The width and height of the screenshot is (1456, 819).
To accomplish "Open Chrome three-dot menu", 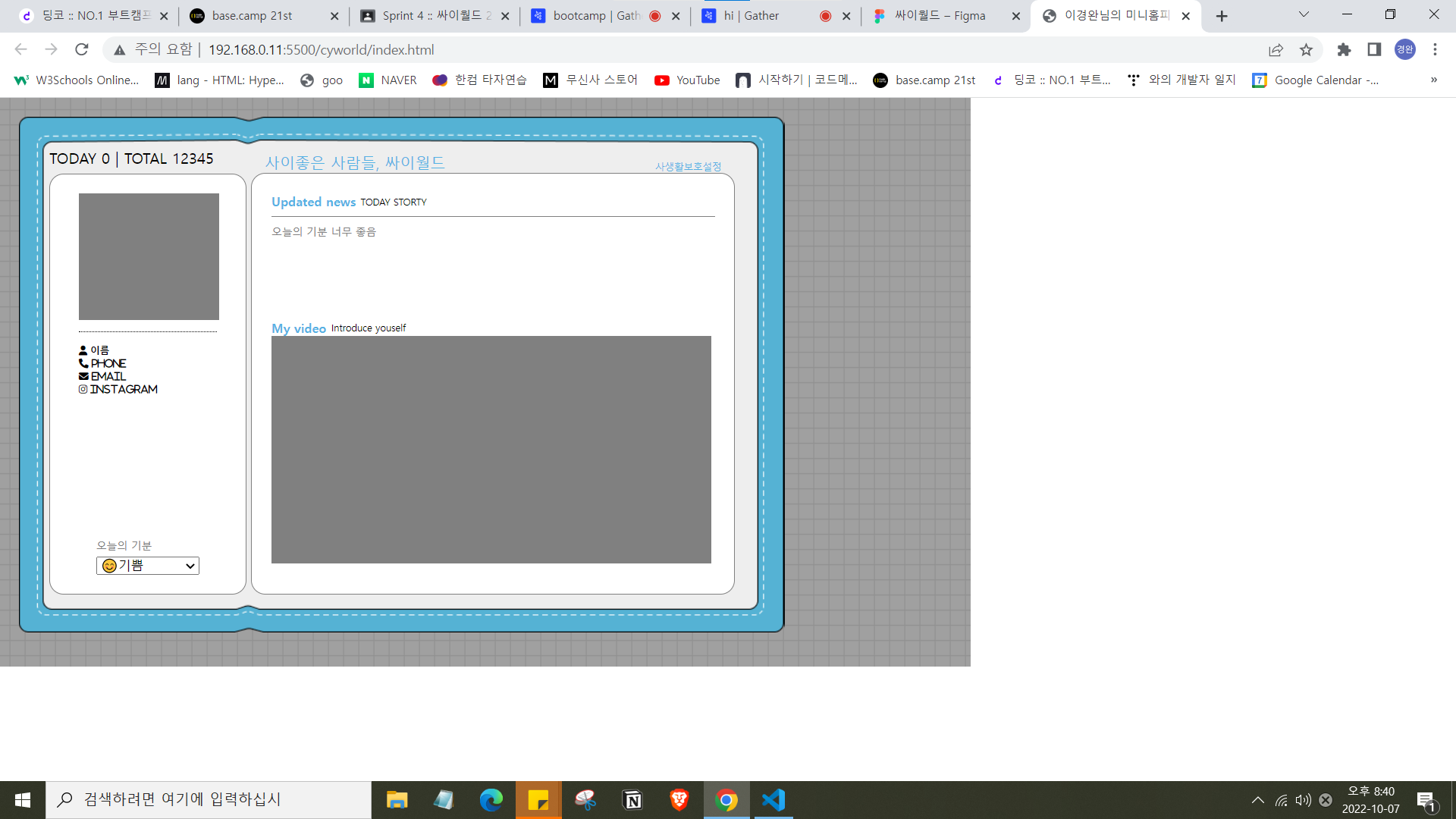I will 1435,49.
